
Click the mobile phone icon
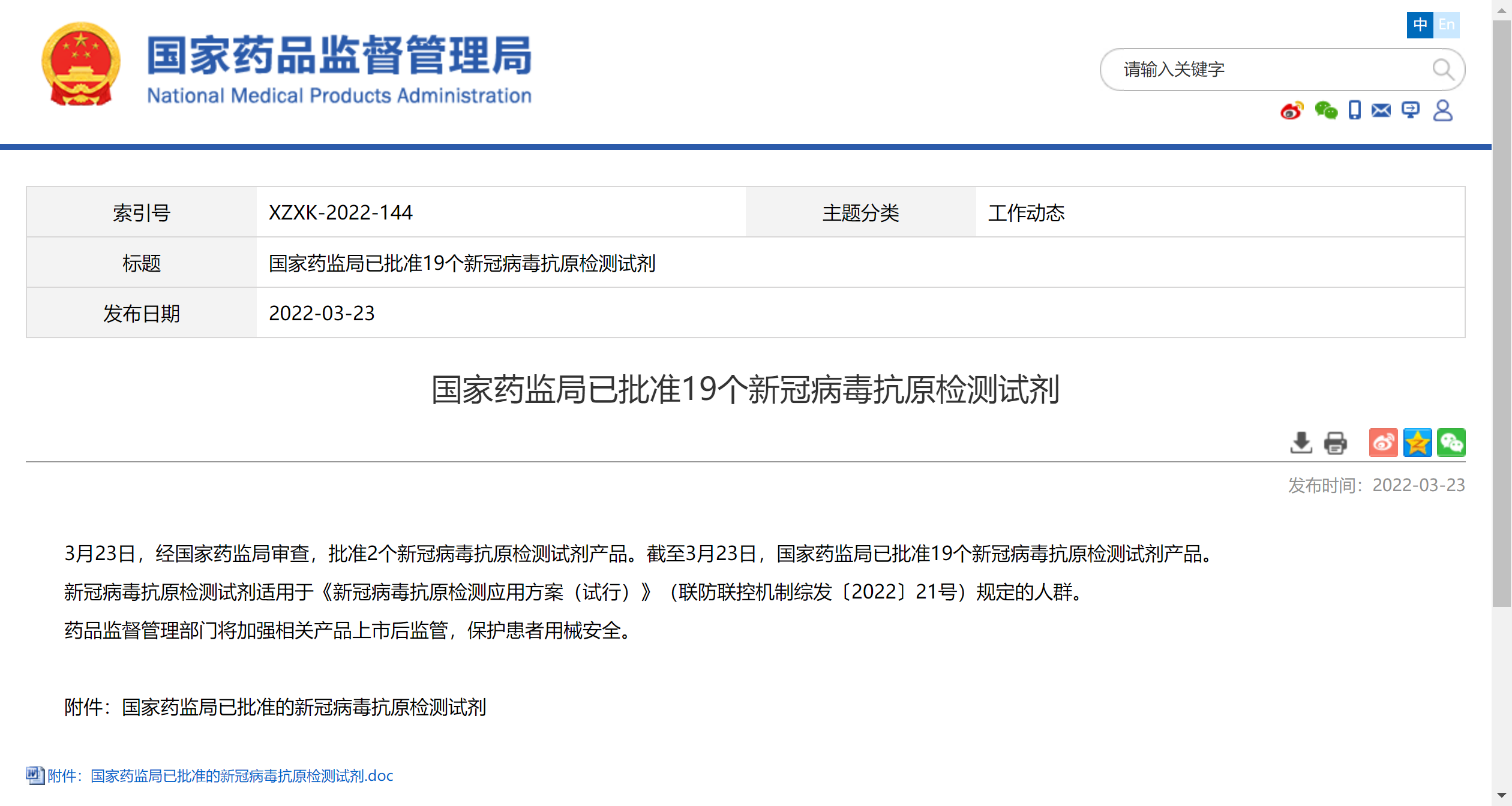1354,110
